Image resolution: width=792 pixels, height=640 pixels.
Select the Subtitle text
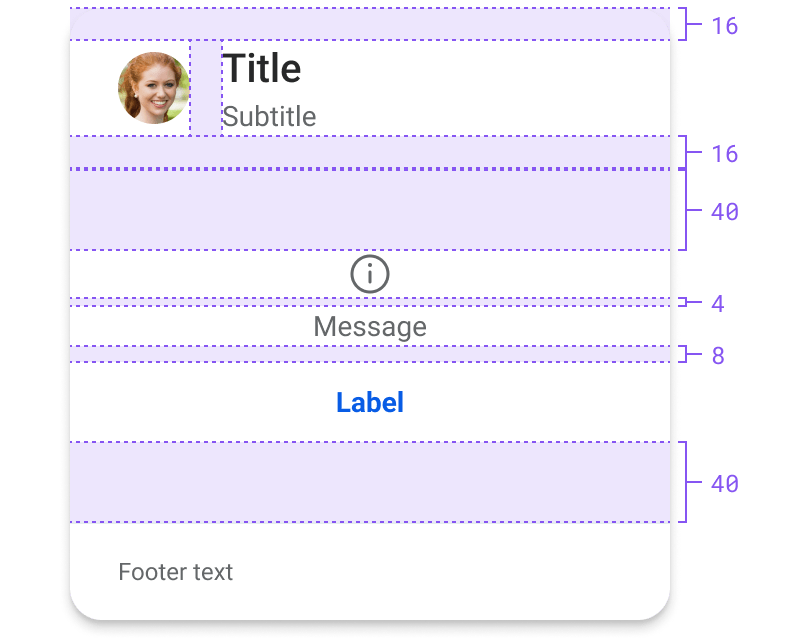click(x=269, y=117)
